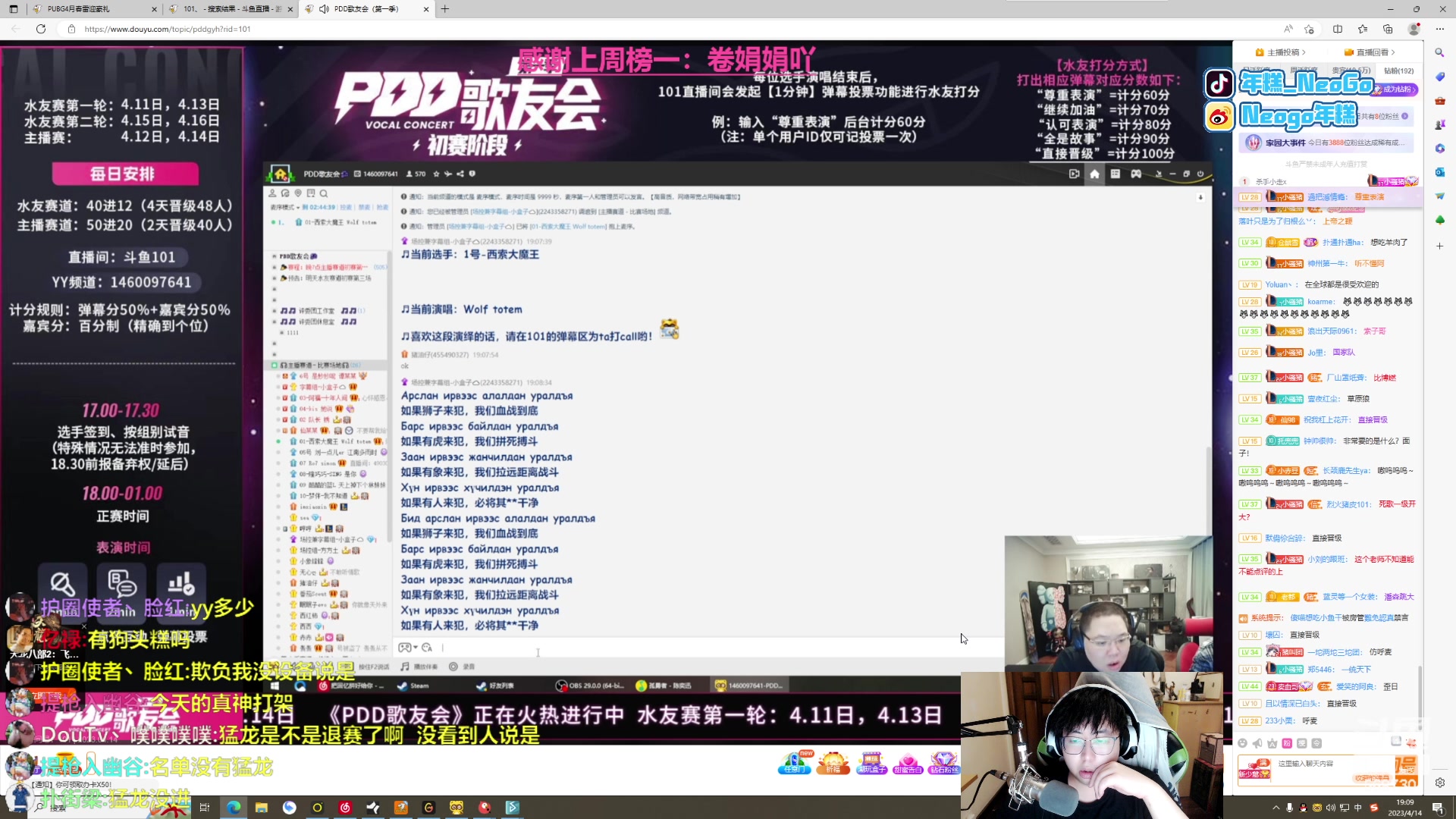The image size is (1456, 819).
Task: Open split screen icon in browser toolbar
Action: [1338, 29]
